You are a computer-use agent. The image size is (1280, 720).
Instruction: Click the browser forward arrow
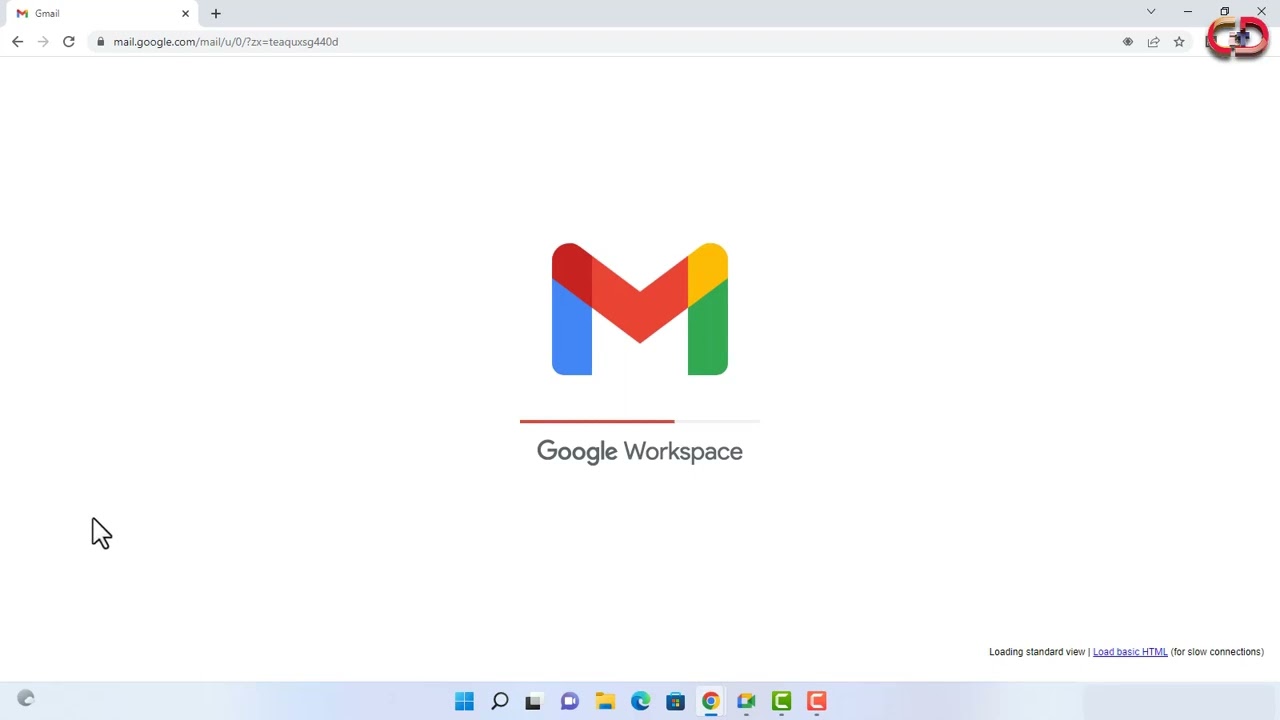tap(43, 42)
